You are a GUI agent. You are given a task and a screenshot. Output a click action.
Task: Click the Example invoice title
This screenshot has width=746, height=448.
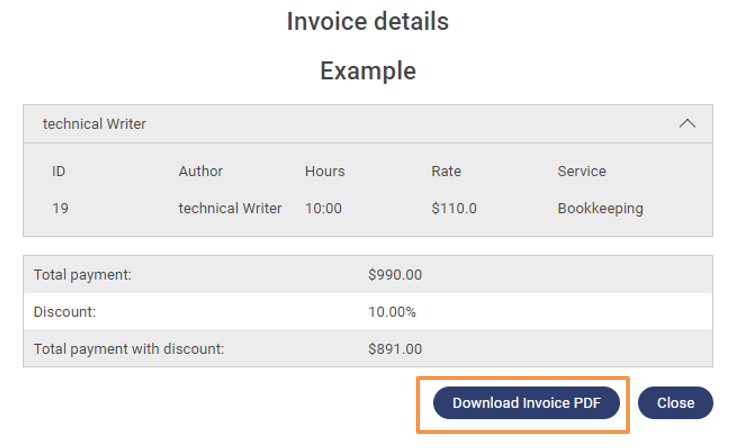368,71
